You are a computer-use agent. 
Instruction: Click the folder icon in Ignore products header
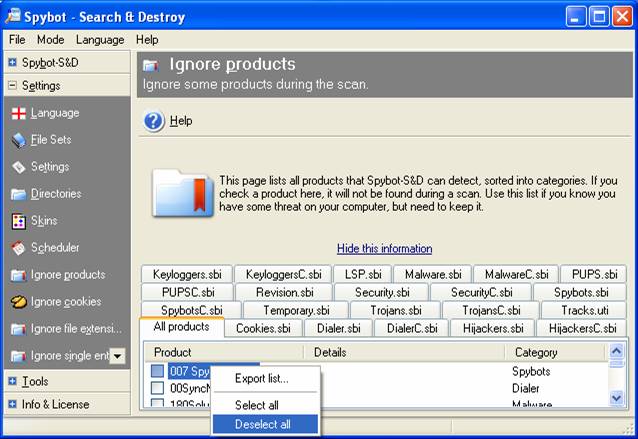click(151, 65)
